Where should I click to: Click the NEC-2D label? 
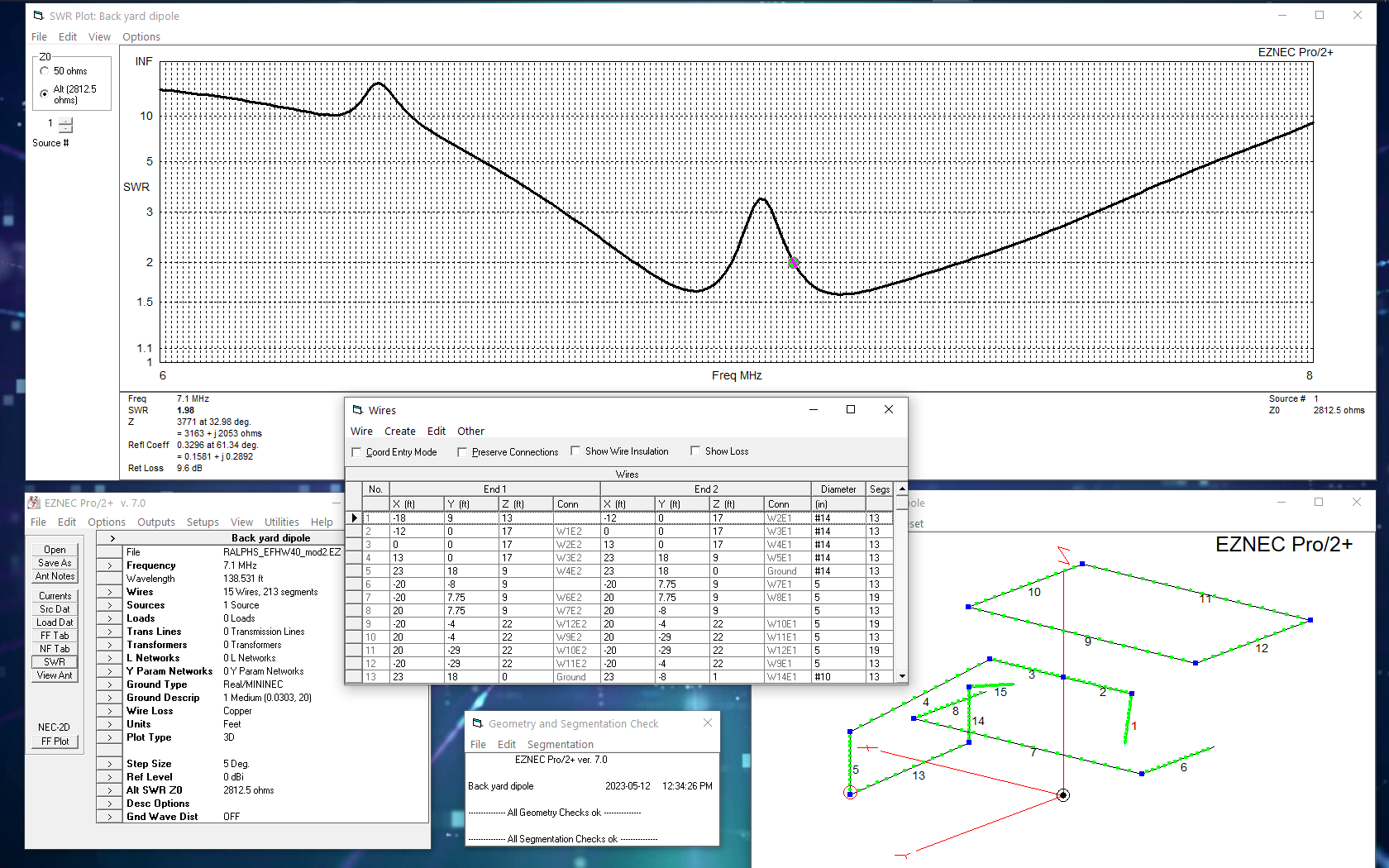coord(54,727)
